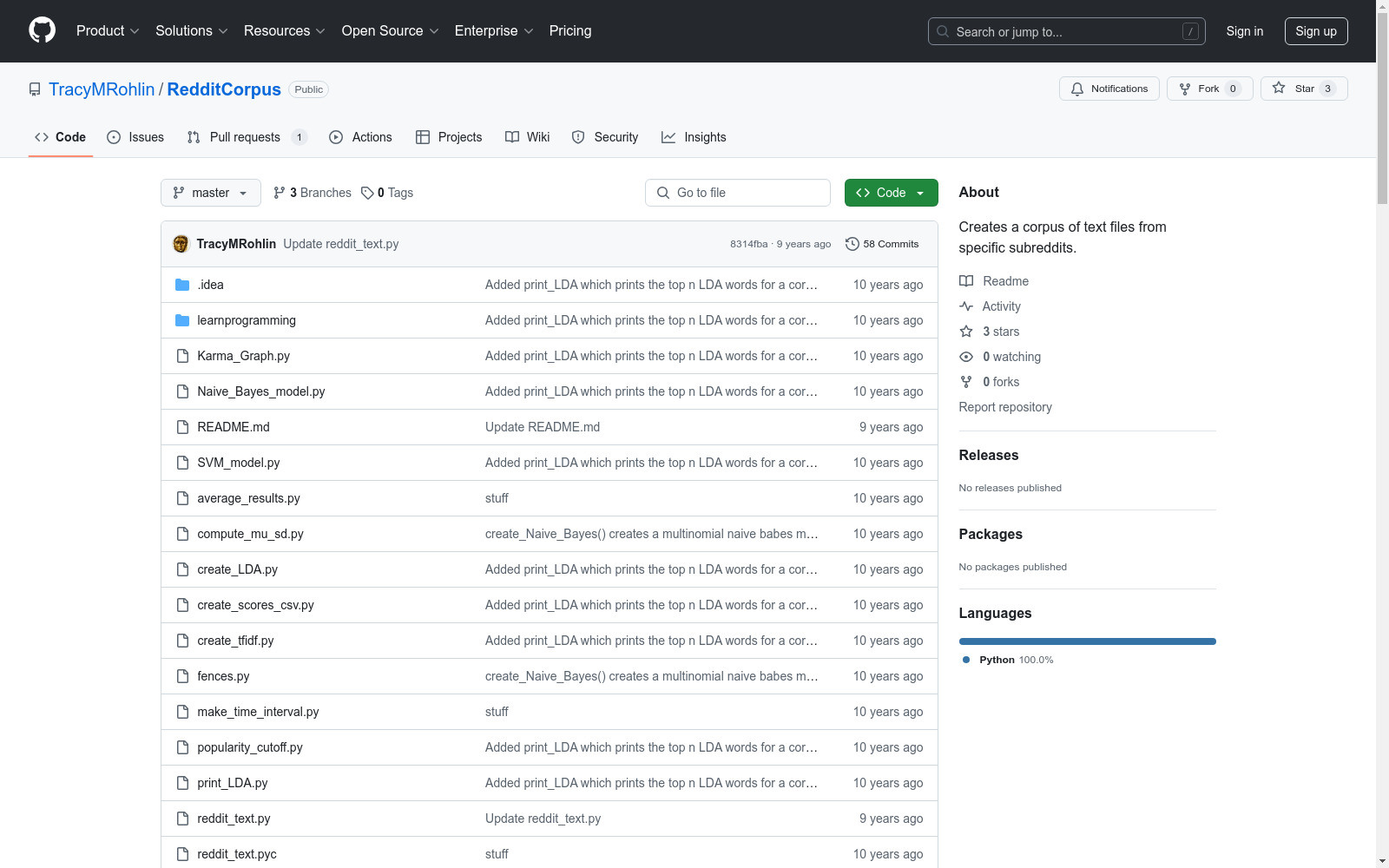The height and width of the screenshot is (868, 1389).
Task: Click the 58 Commits history icon
Action: click(852, 244)
